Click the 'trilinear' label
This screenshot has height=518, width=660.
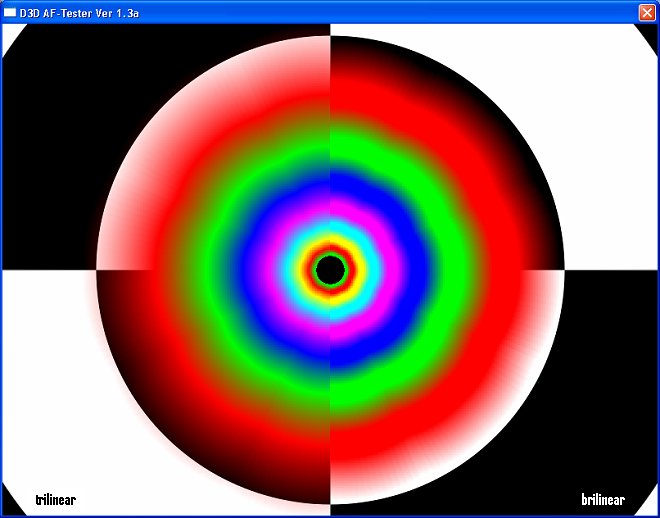[x=56, y=499]
